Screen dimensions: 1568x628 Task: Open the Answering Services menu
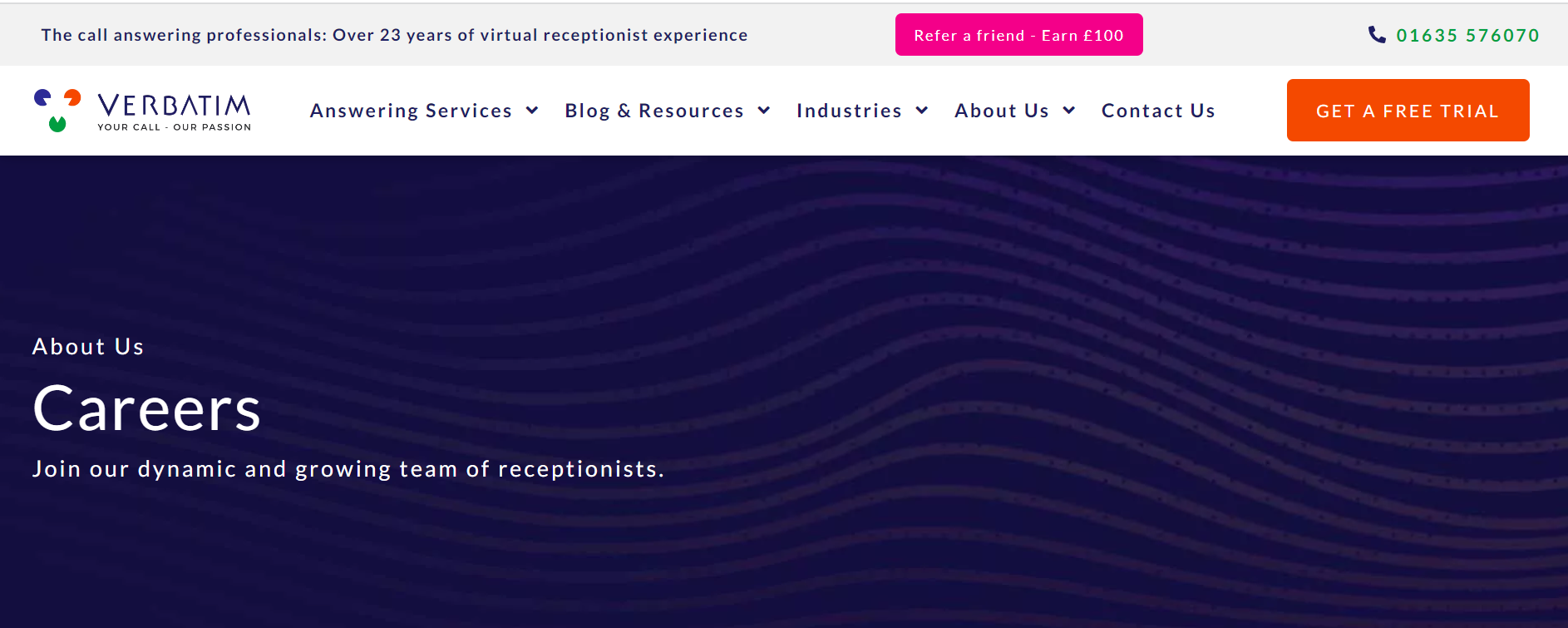pyautogui.click(x=411, y=111)
